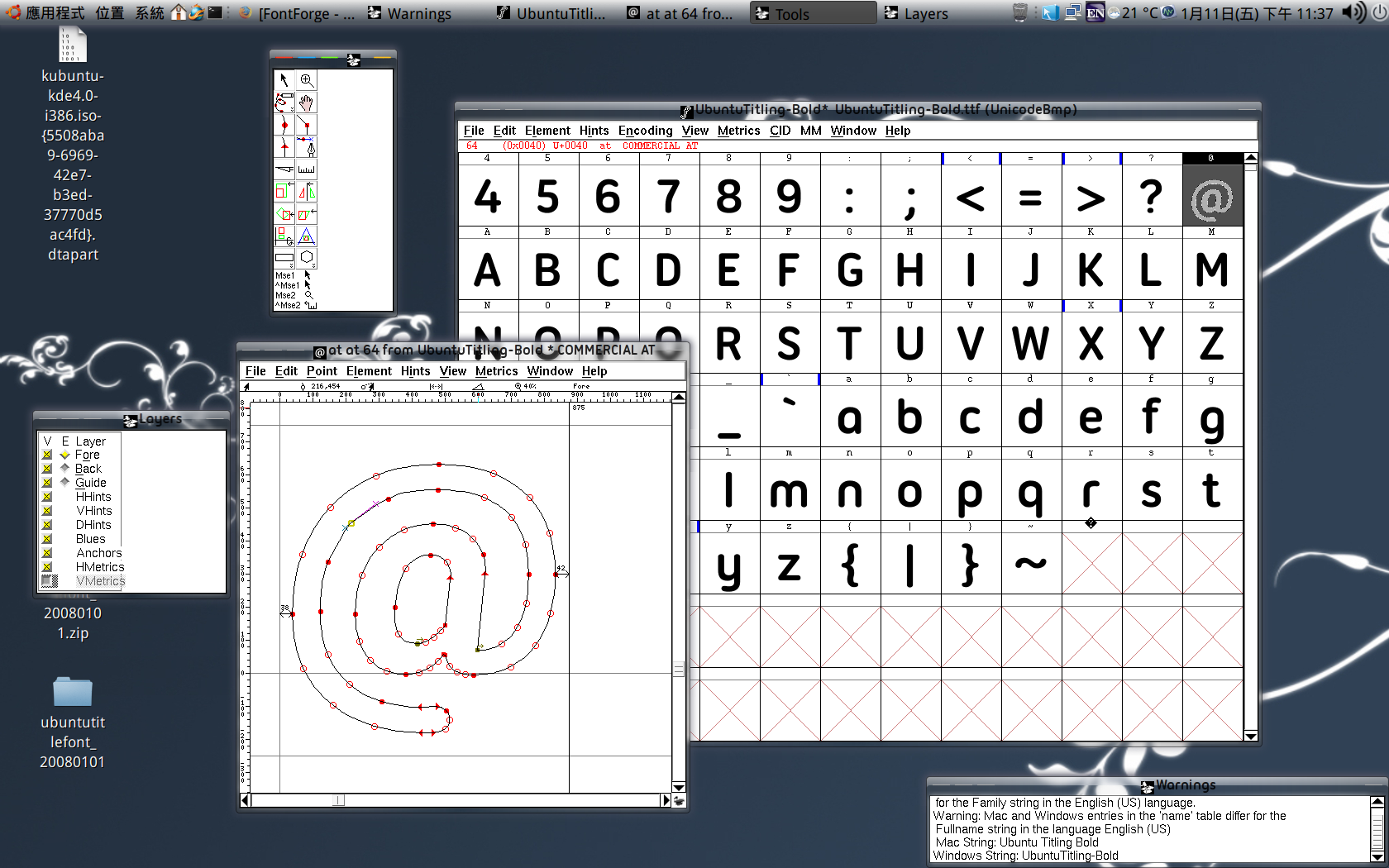Click the EN input language indicator
This screenshot has width=1389, height=868.
[1095, 12]
